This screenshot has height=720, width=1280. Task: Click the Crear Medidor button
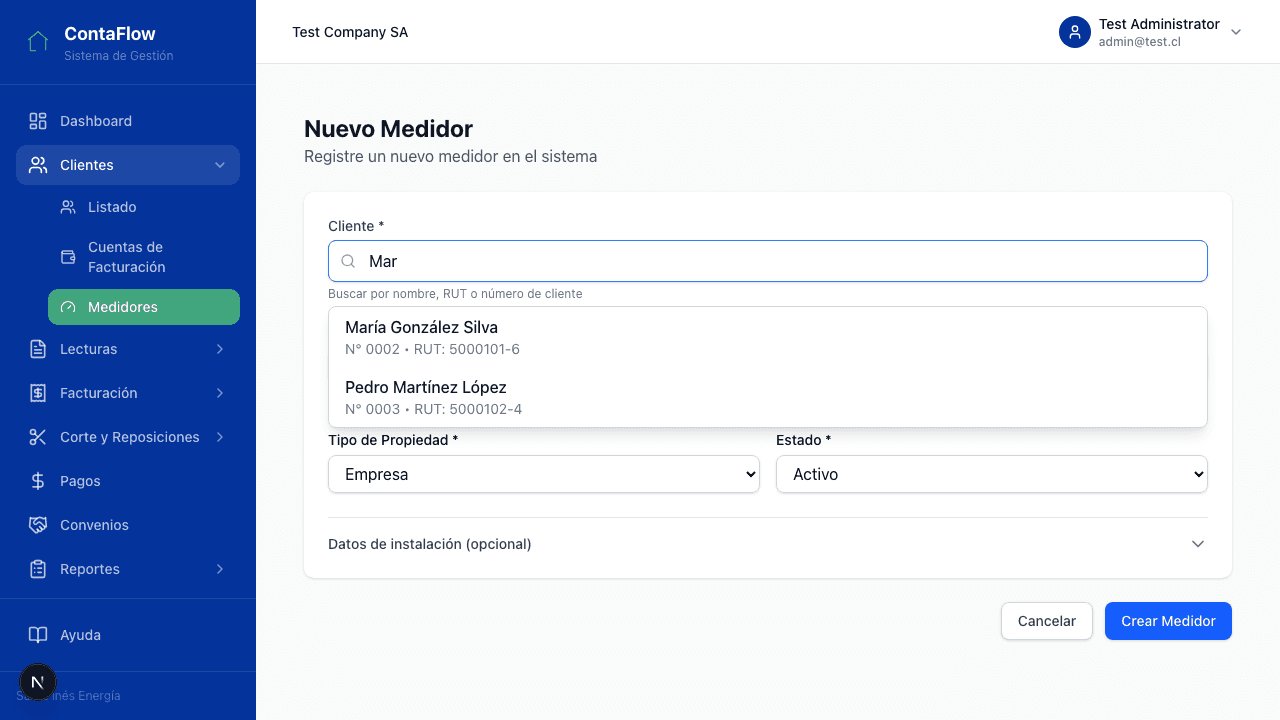point(1168,621)
